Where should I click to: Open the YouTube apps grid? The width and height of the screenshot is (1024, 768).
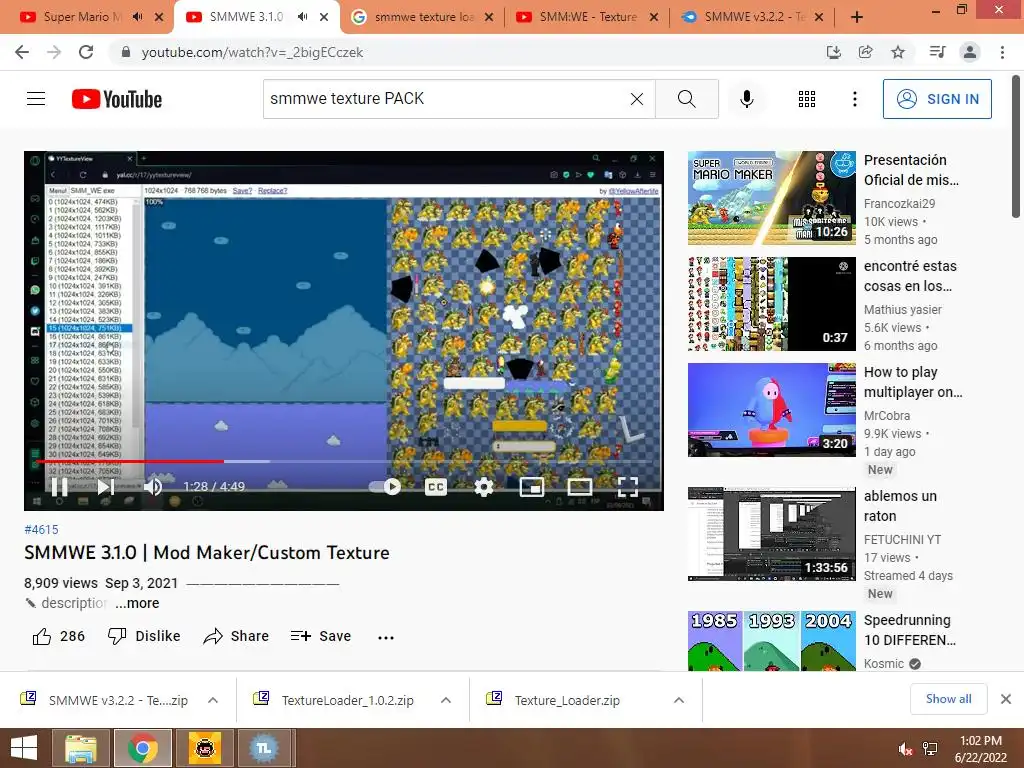click(807, 99)
